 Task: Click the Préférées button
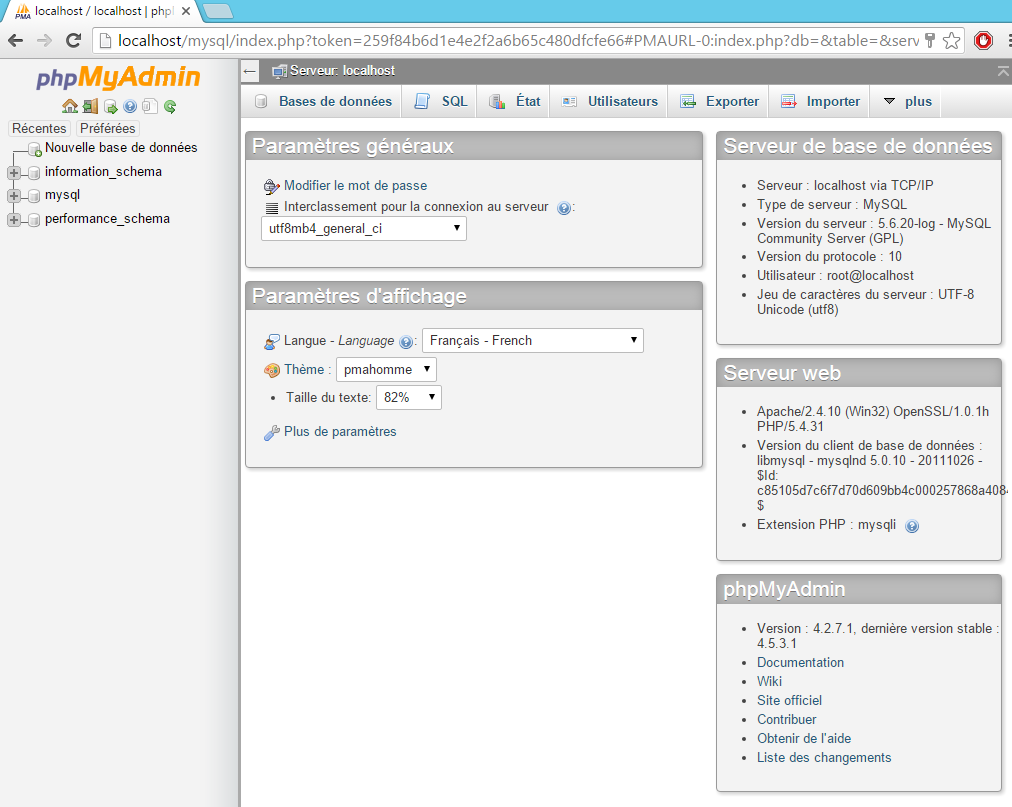point(107,128)
